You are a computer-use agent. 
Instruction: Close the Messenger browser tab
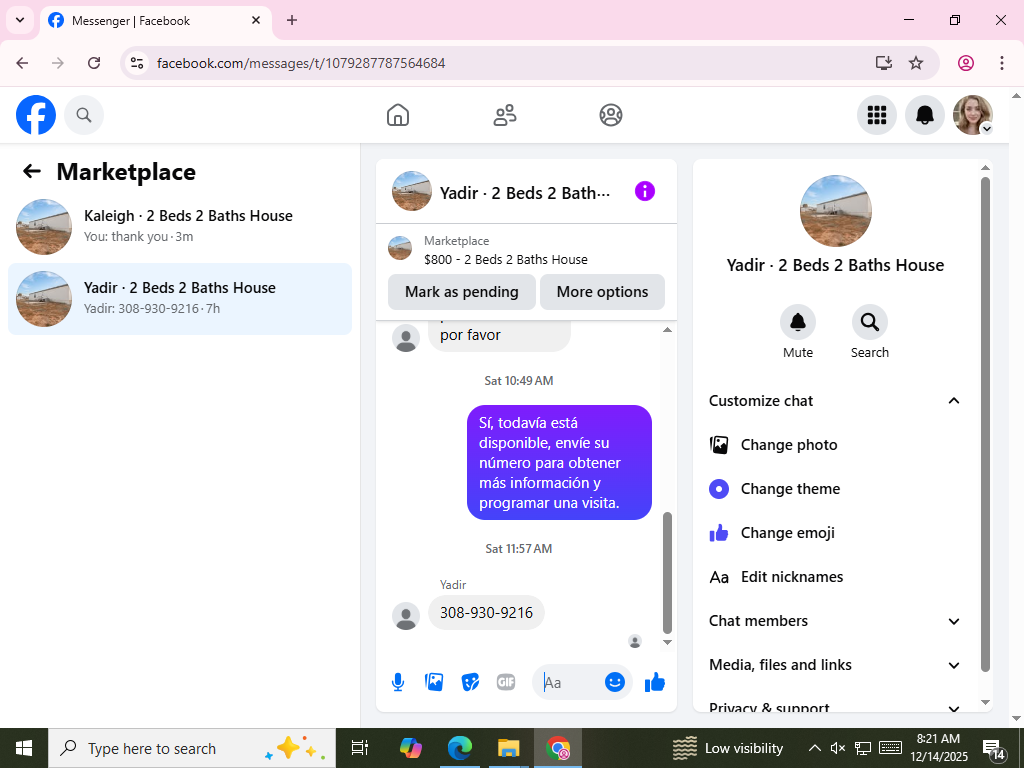tap(256, 20)
